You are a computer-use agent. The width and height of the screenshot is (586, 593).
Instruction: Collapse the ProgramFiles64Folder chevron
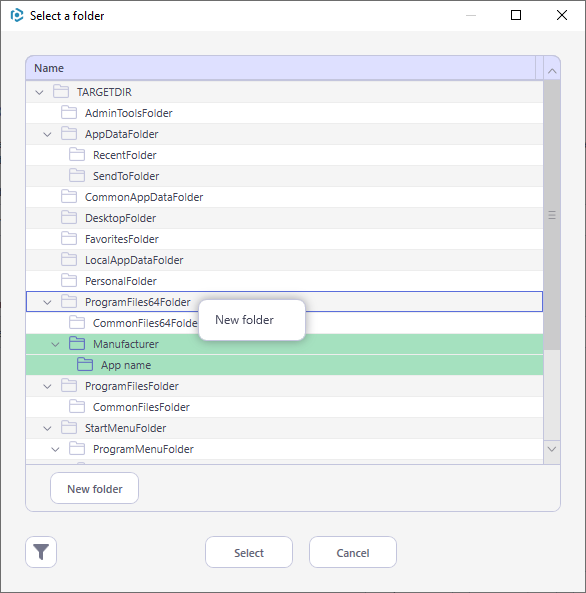coord(47,302)
